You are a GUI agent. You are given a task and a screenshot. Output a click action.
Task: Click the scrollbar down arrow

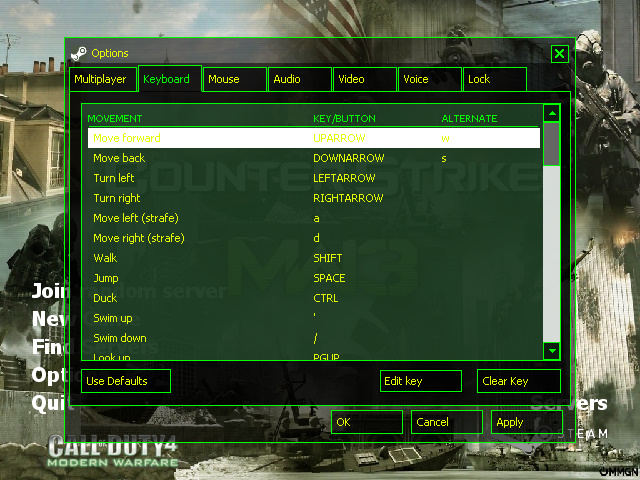click(x=551, y=350)
